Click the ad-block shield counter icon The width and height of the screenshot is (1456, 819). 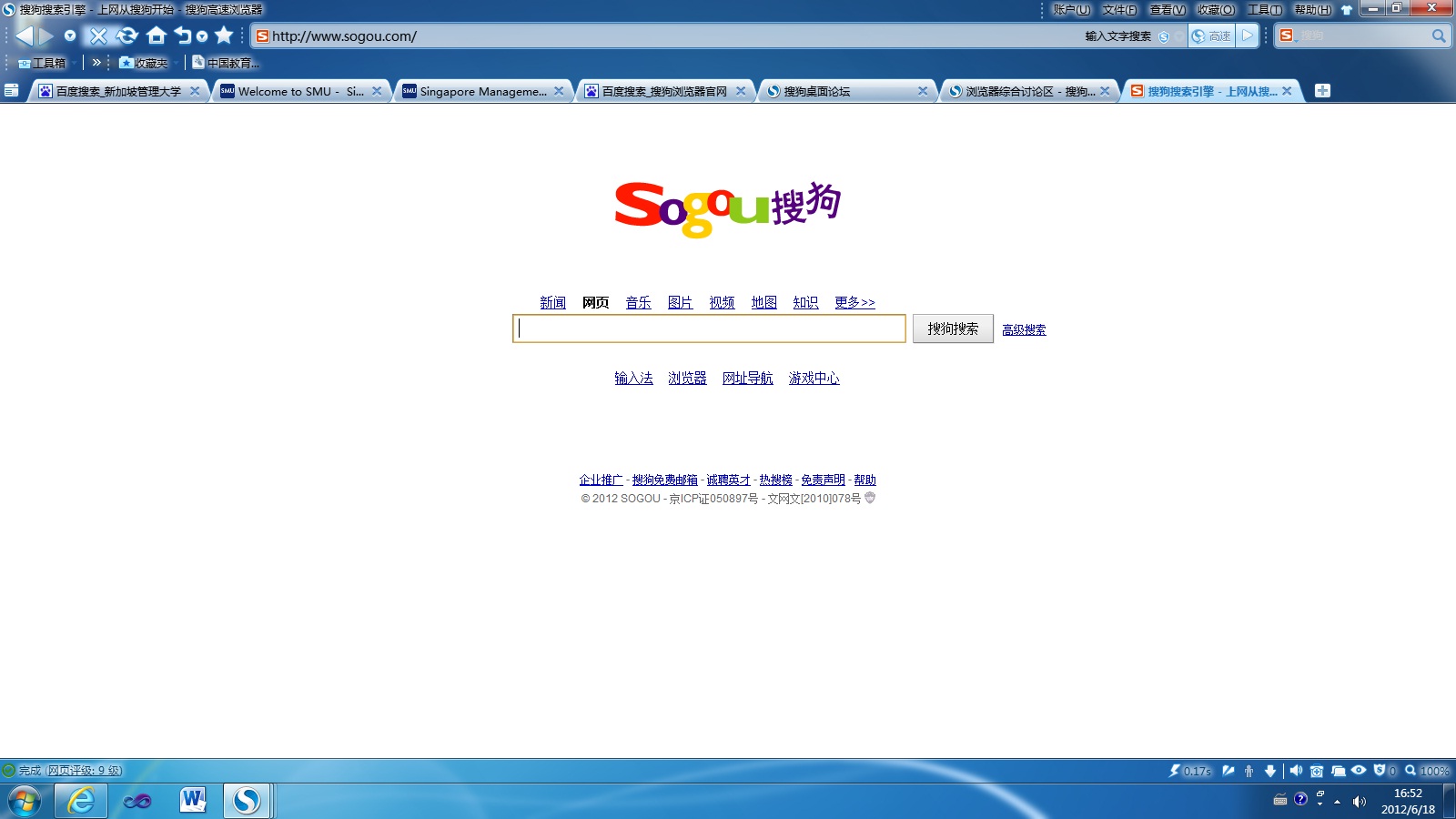point(1384,771)
